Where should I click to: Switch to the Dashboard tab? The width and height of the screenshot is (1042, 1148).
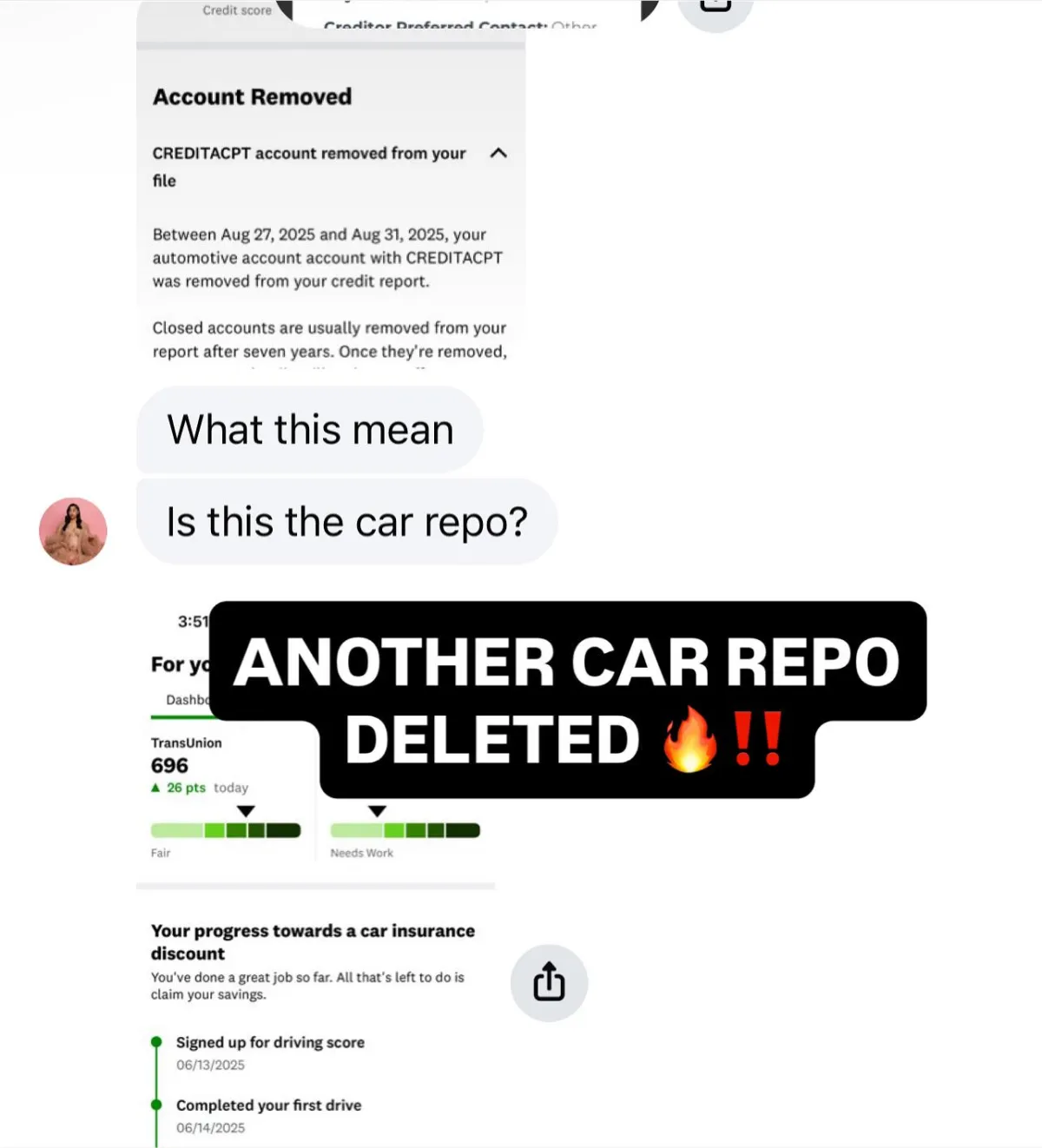[188, 700]
